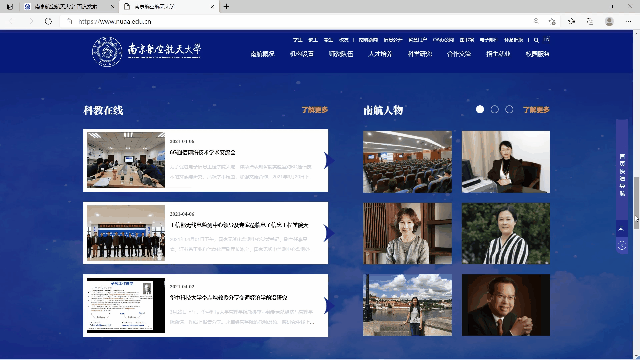Add page to favorites star icon
Image resolution: width=640 pixels, height=360 pixels.
coord(552,21)
